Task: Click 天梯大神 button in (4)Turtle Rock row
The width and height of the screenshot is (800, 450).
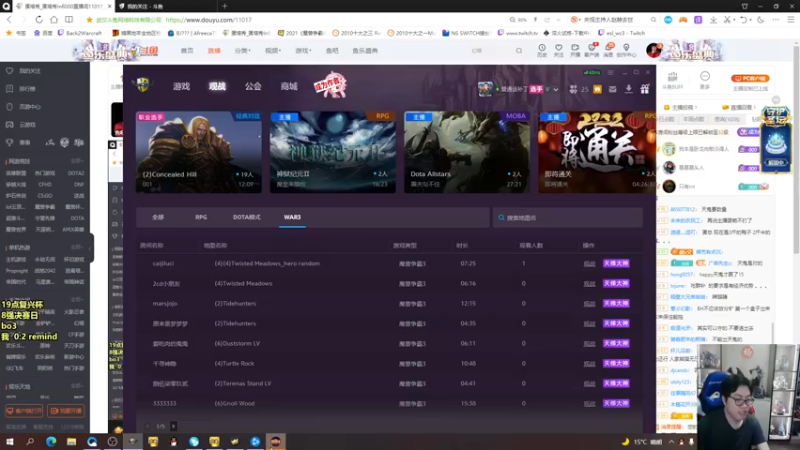Action: [x=616, y=363]
